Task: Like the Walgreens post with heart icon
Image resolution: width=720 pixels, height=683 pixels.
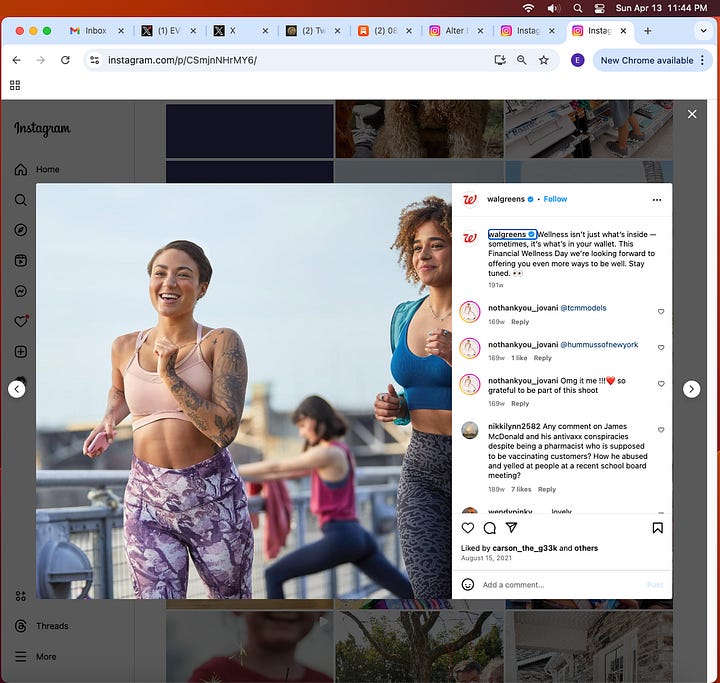Action: pos(467,528)
